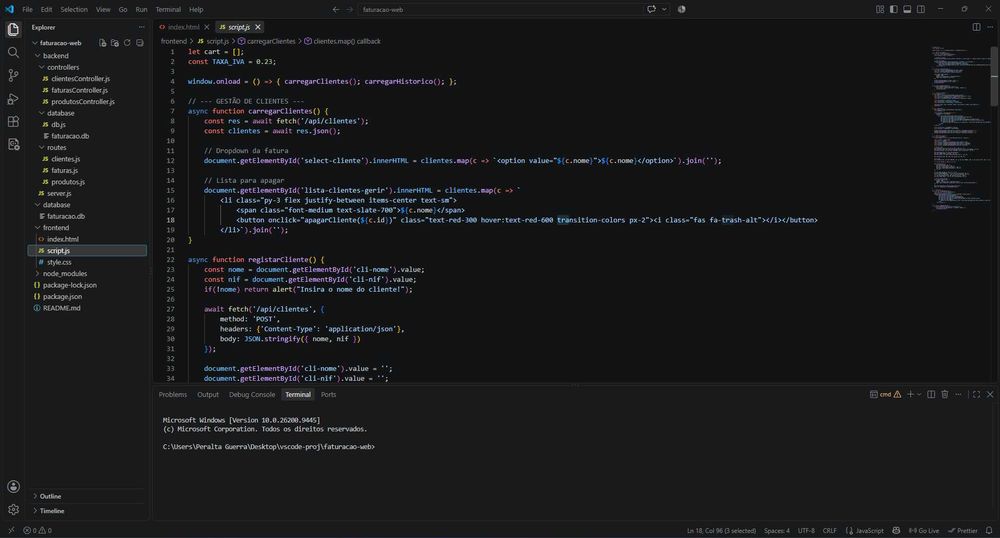
Task: Close the index.html tab
Action: (207, 27)
